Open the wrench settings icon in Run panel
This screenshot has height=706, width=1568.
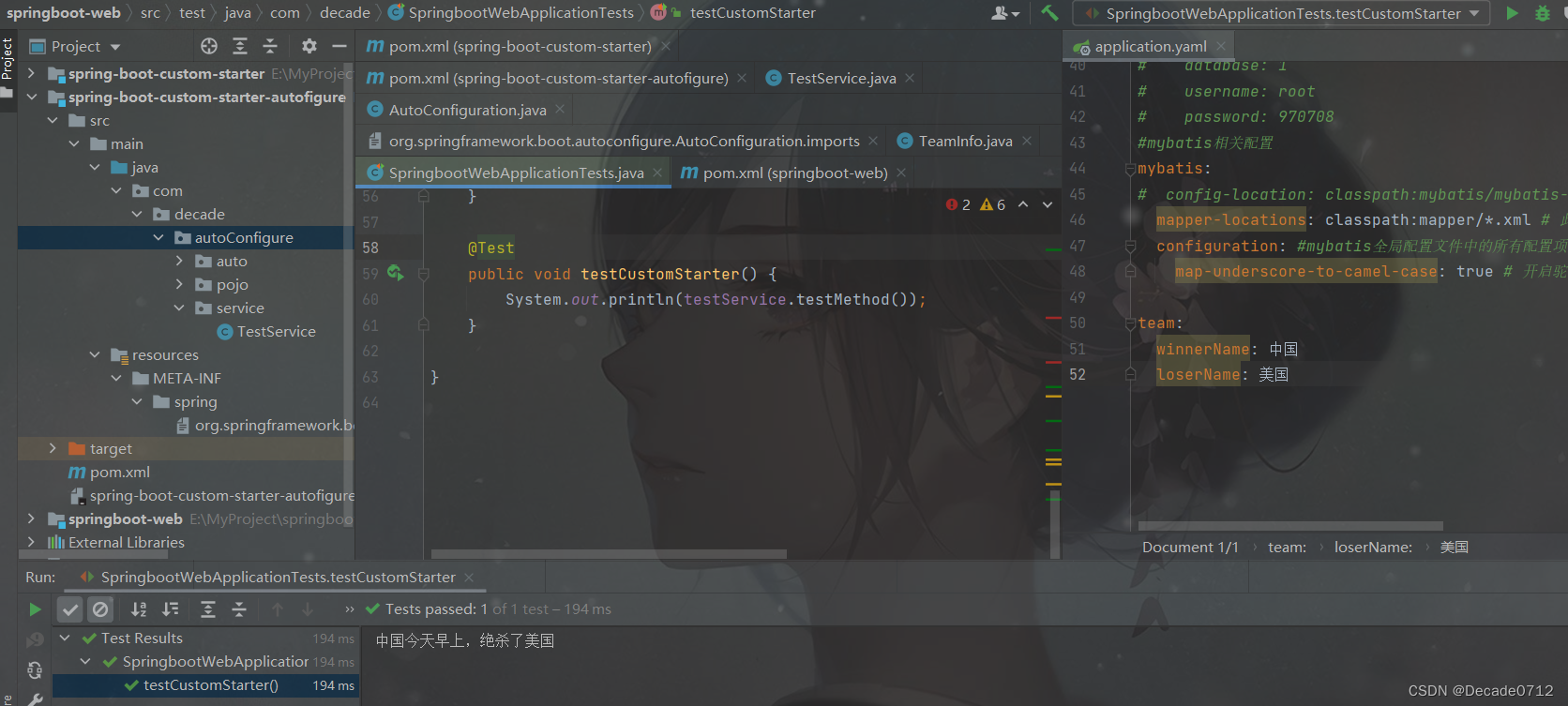click(35, 698)
